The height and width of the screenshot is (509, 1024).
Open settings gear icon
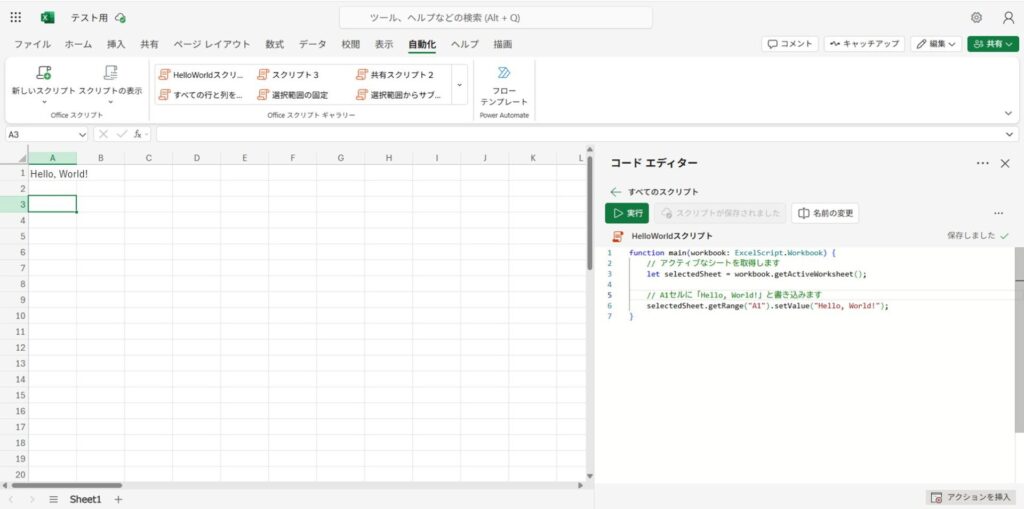976,18
